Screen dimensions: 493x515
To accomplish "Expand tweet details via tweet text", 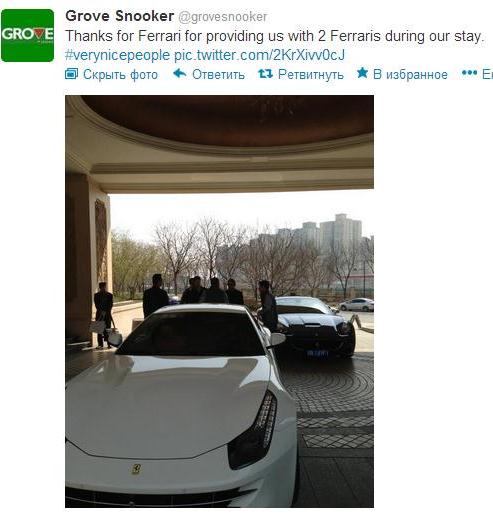I will (x=274, y=36).
